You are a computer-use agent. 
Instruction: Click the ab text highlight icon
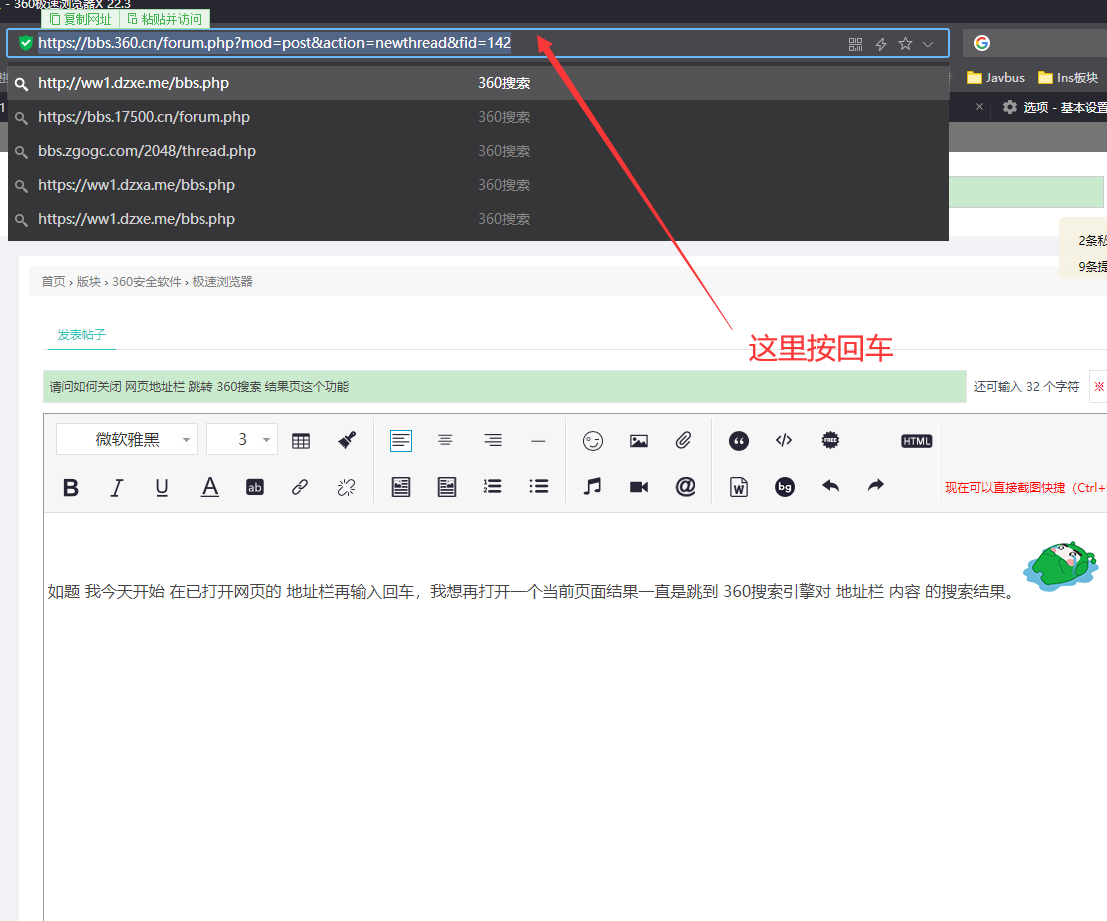pyautogui.click(x=255, y=487)
